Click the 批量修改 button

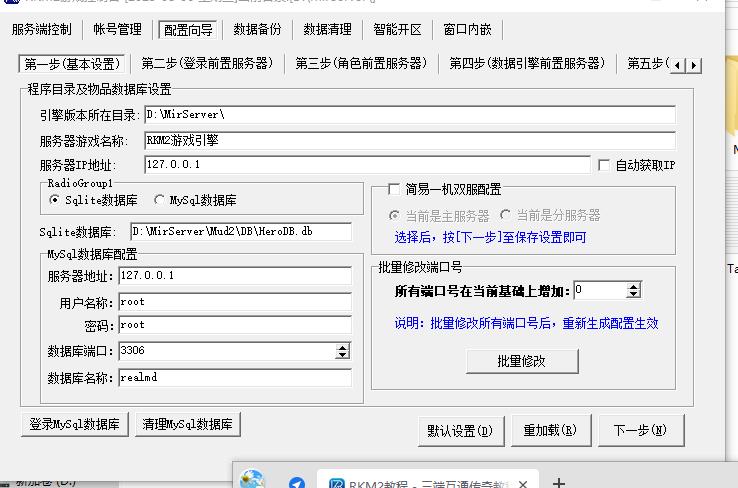pos(521,361)
